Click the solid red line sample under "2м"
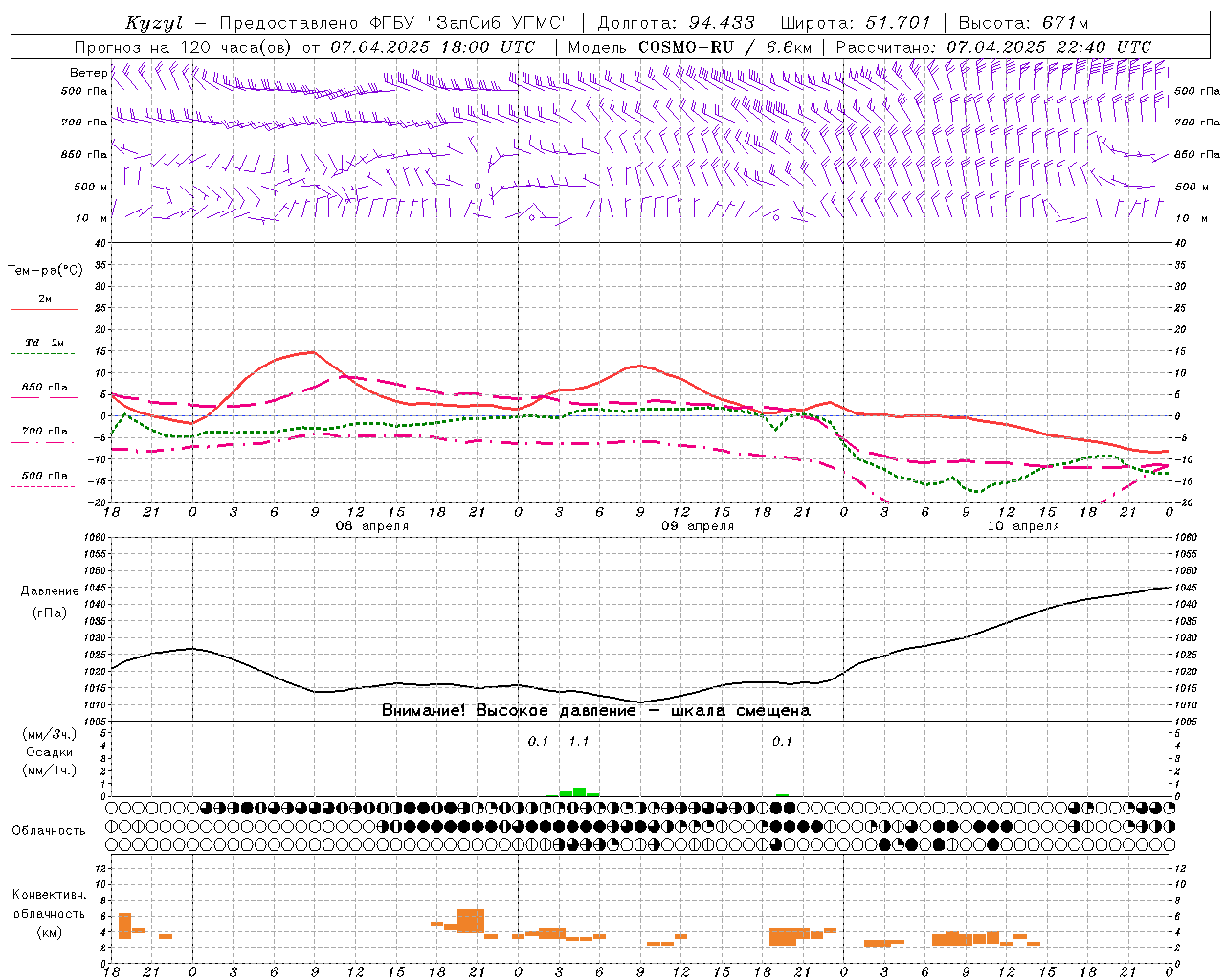Screen dimensions: 1225x980 tap(44, 309)
